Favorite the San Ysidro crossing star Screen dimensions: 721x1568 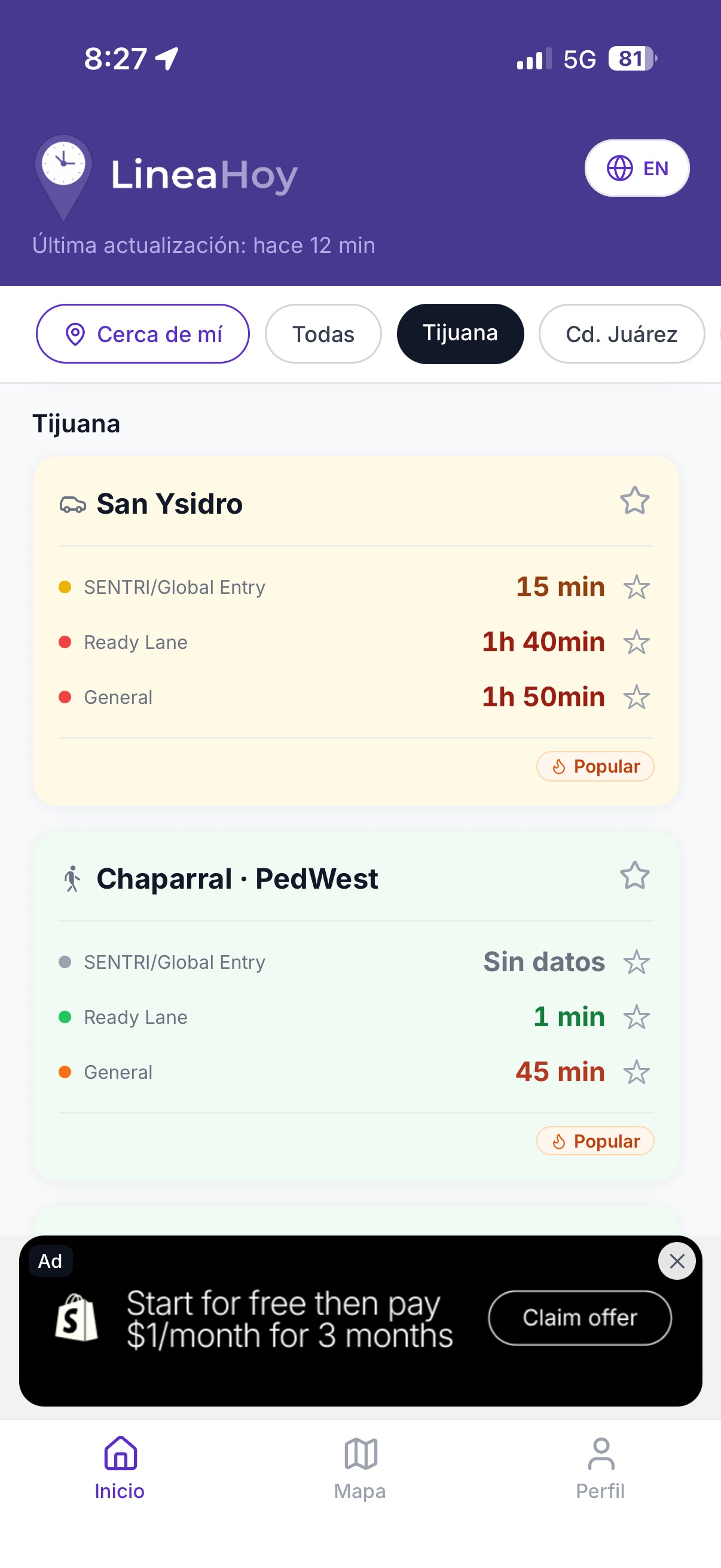pyautogui.click(x=634, y=501)
